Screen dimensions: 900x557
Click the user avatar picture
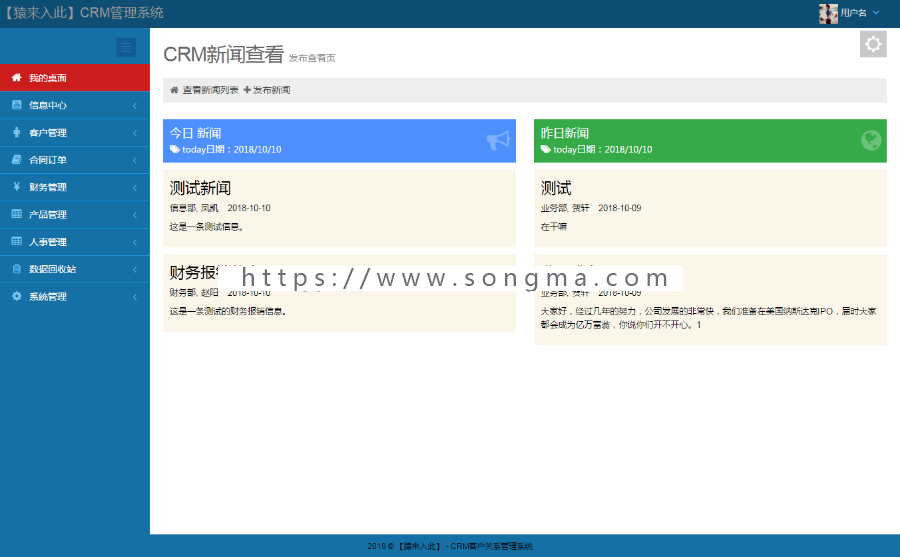point(828,13)
